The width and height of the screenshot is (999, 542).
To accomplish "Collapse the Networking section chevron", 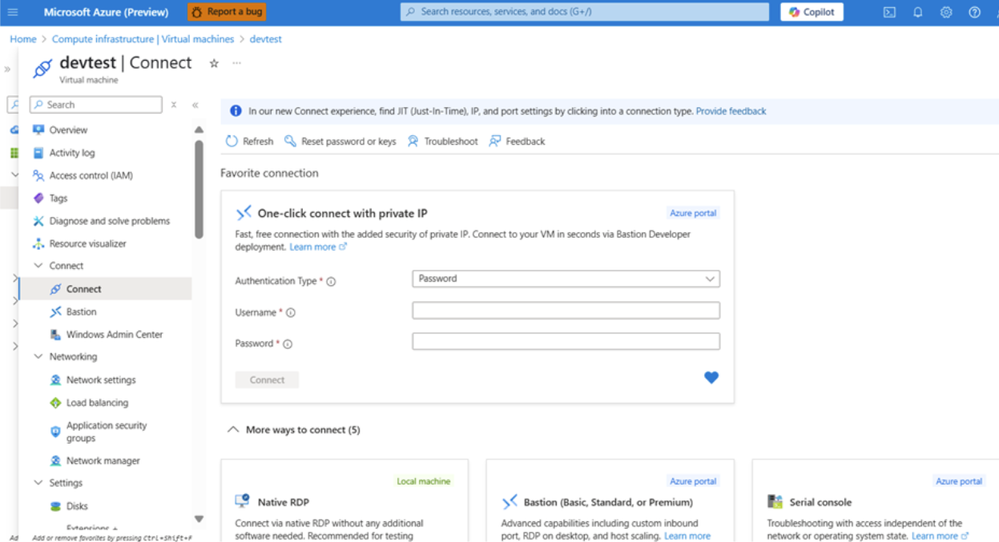I will [x=38, y=357].
